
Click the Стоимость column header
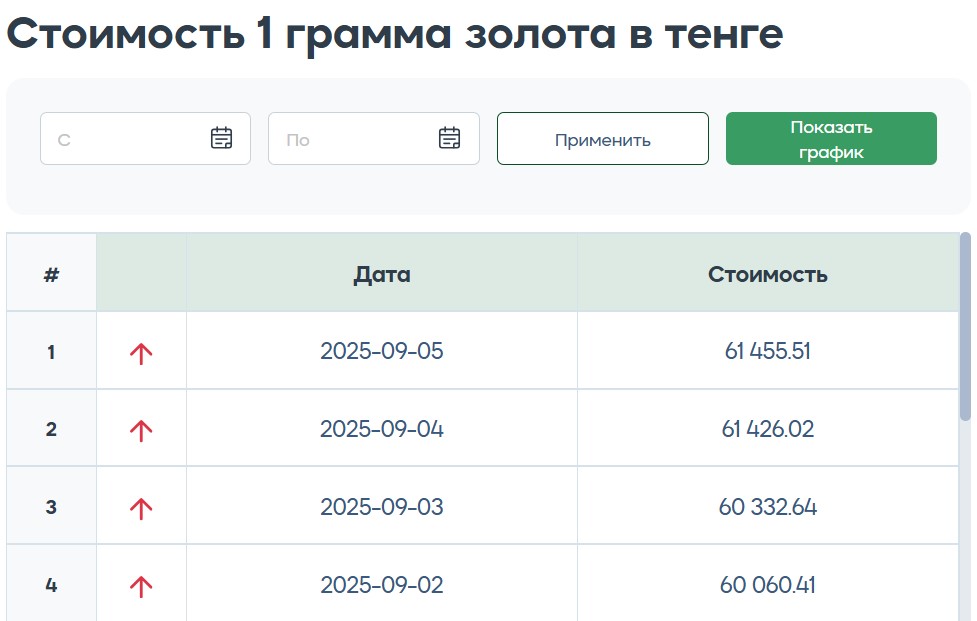767,274
